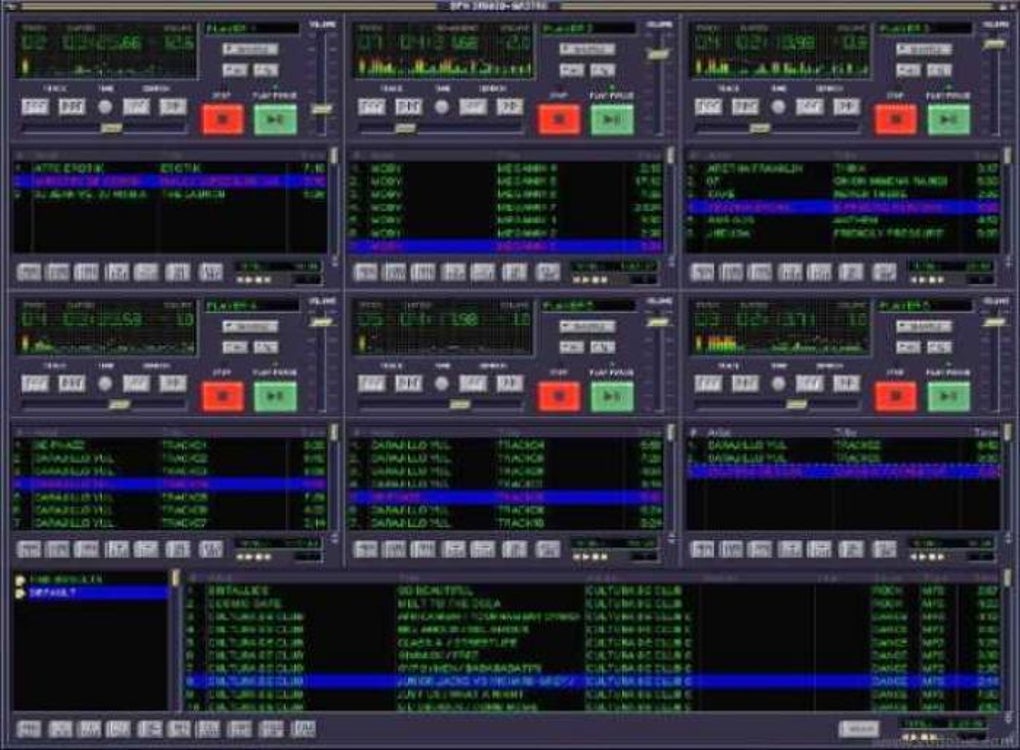Click Player 1's volume fader handle
The image size is (1020, 750).
point(321,109)
